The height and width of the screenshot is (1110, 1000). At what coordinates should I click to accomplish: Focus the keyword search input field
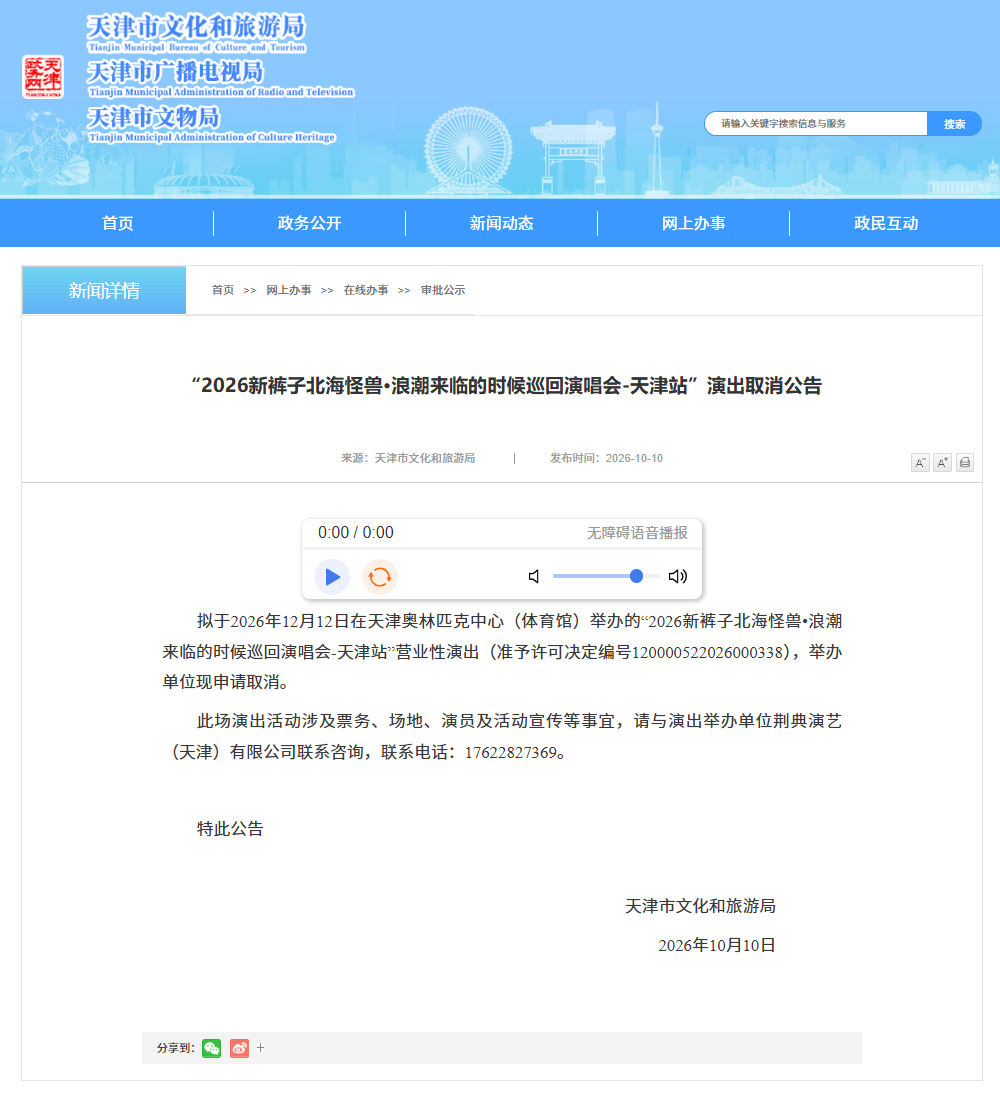pyautogui.click(x=816, y=124)
